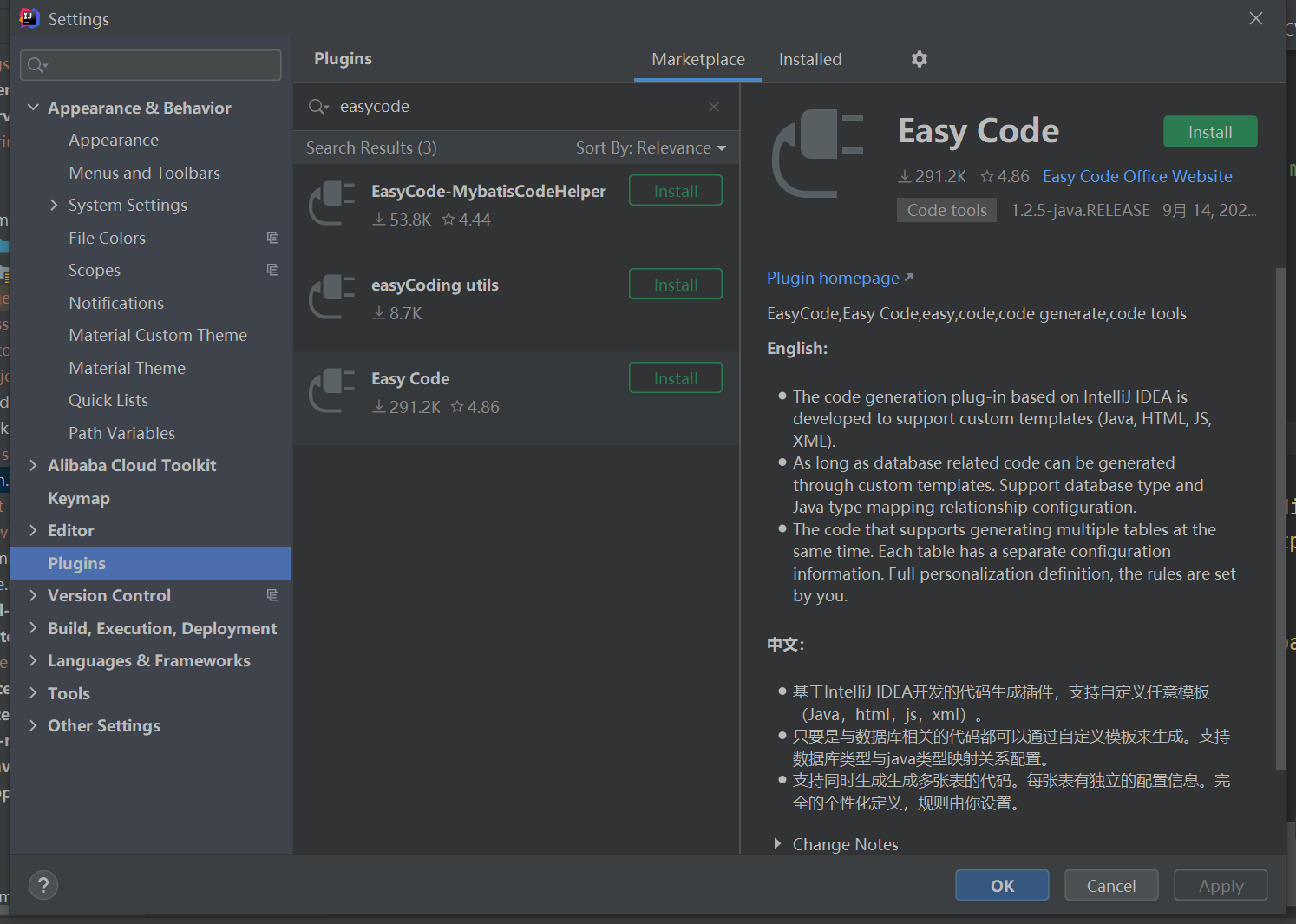
Task: Click the Version Control project-level icon
Action: click(x=272, y=595)
